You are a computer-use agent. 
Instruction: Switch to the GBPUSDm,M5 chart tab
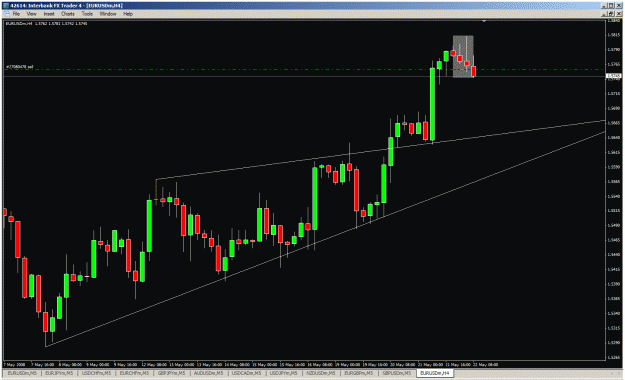(x=397, y=373)
